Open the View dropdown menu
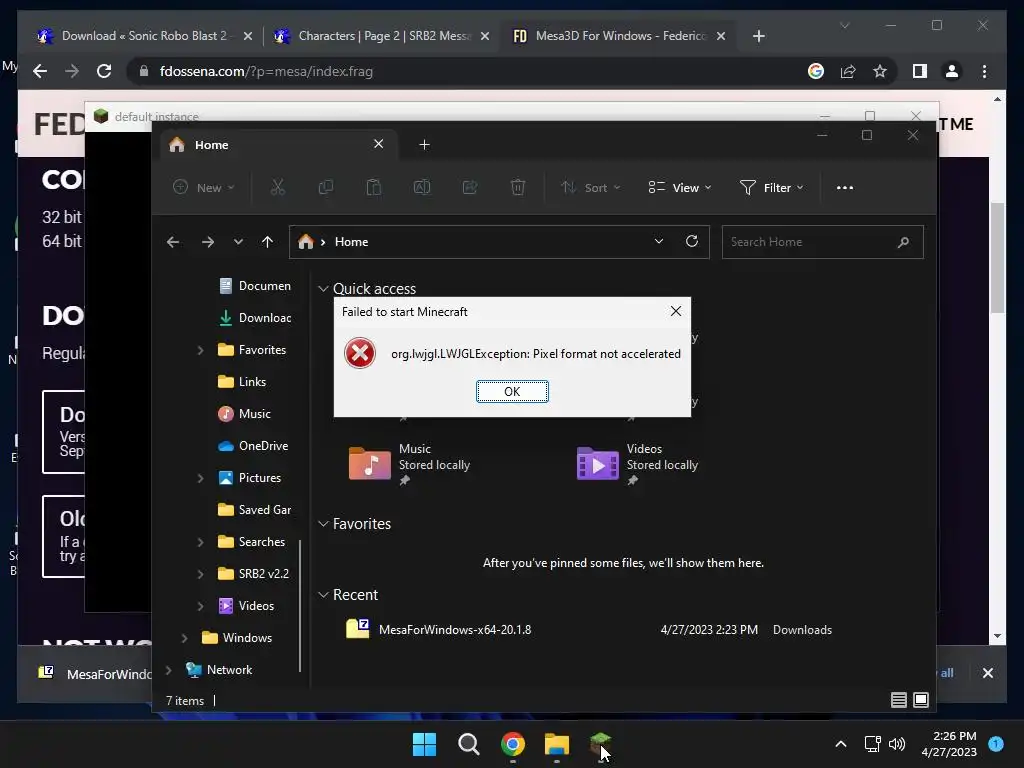This screenshot has height=768, width=1024. click(x=680, y=187)
